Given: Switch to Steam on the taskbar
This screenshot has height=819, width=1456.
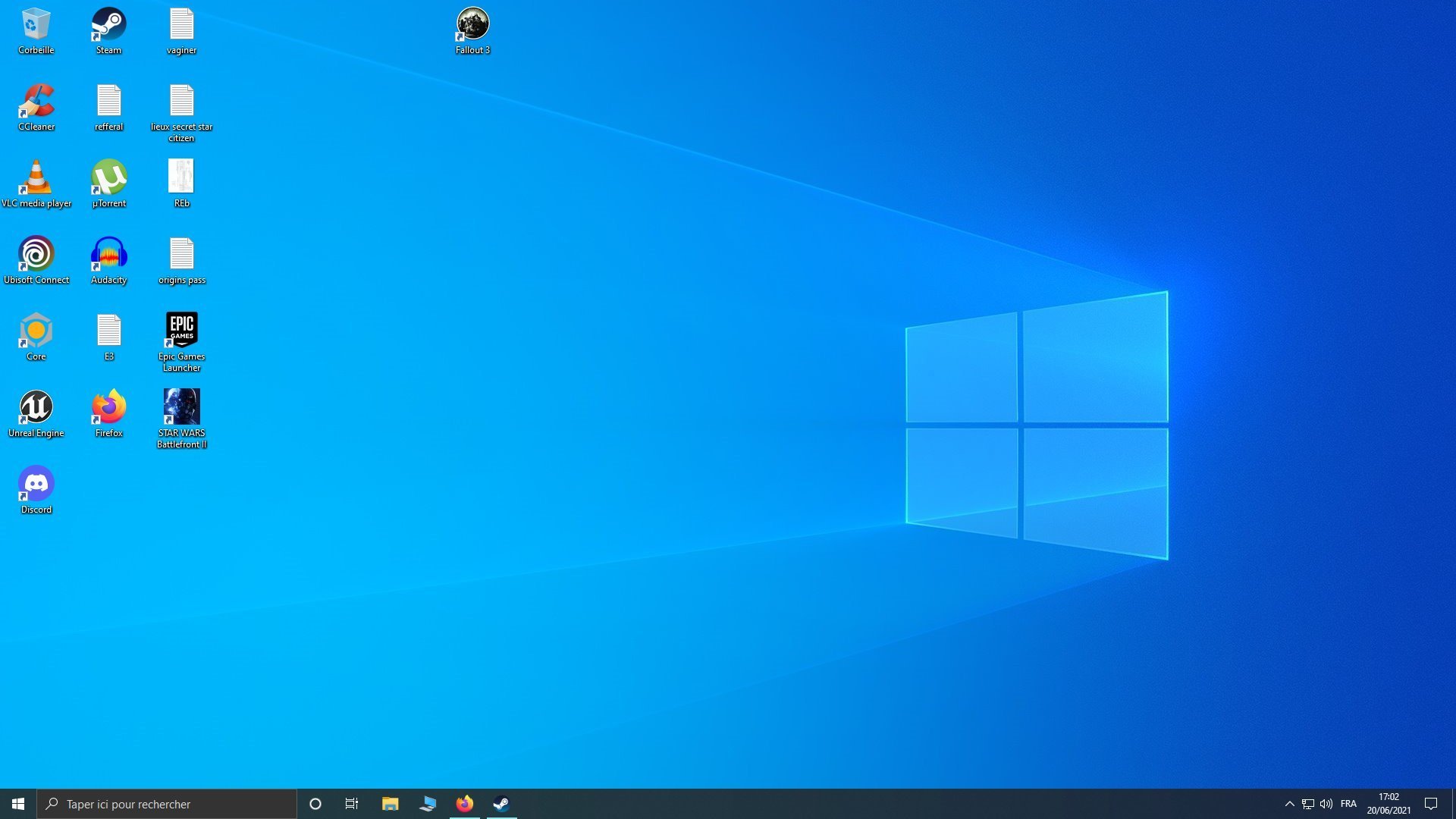Looking at the screenshot, I should (x=501, y=804).
